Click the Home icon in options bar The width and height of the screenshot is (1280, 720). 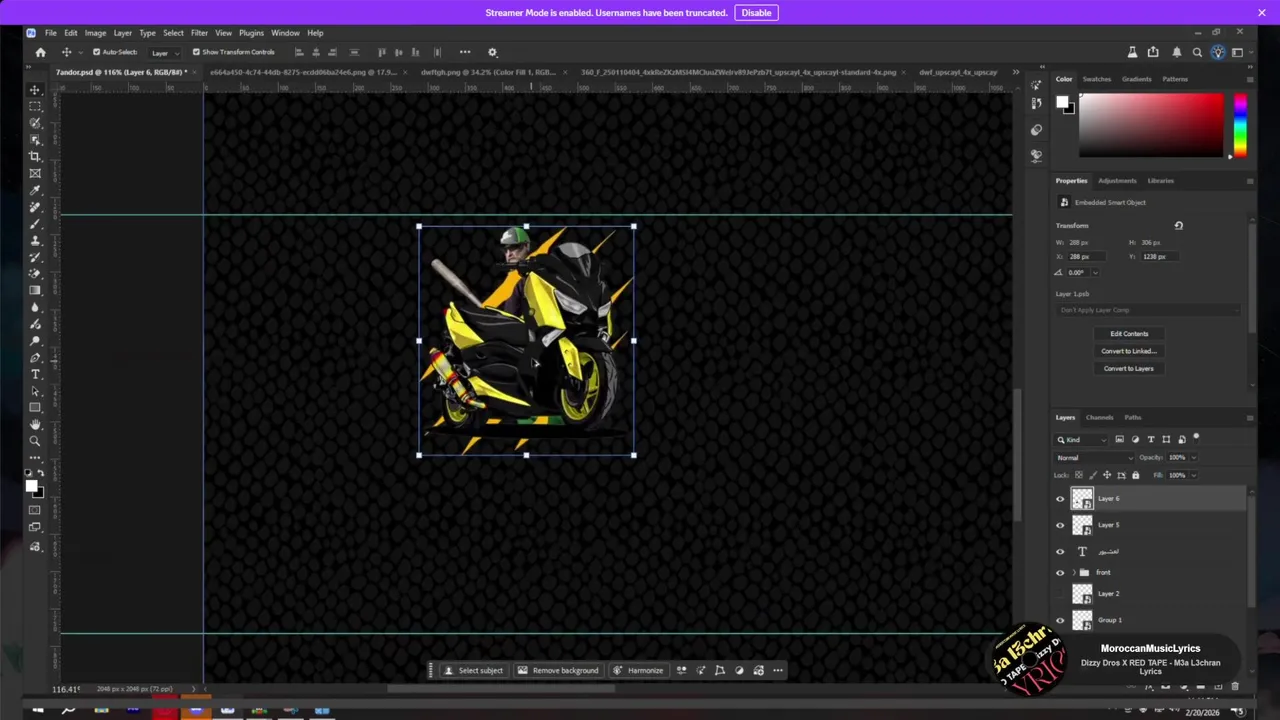pos(40,52)
